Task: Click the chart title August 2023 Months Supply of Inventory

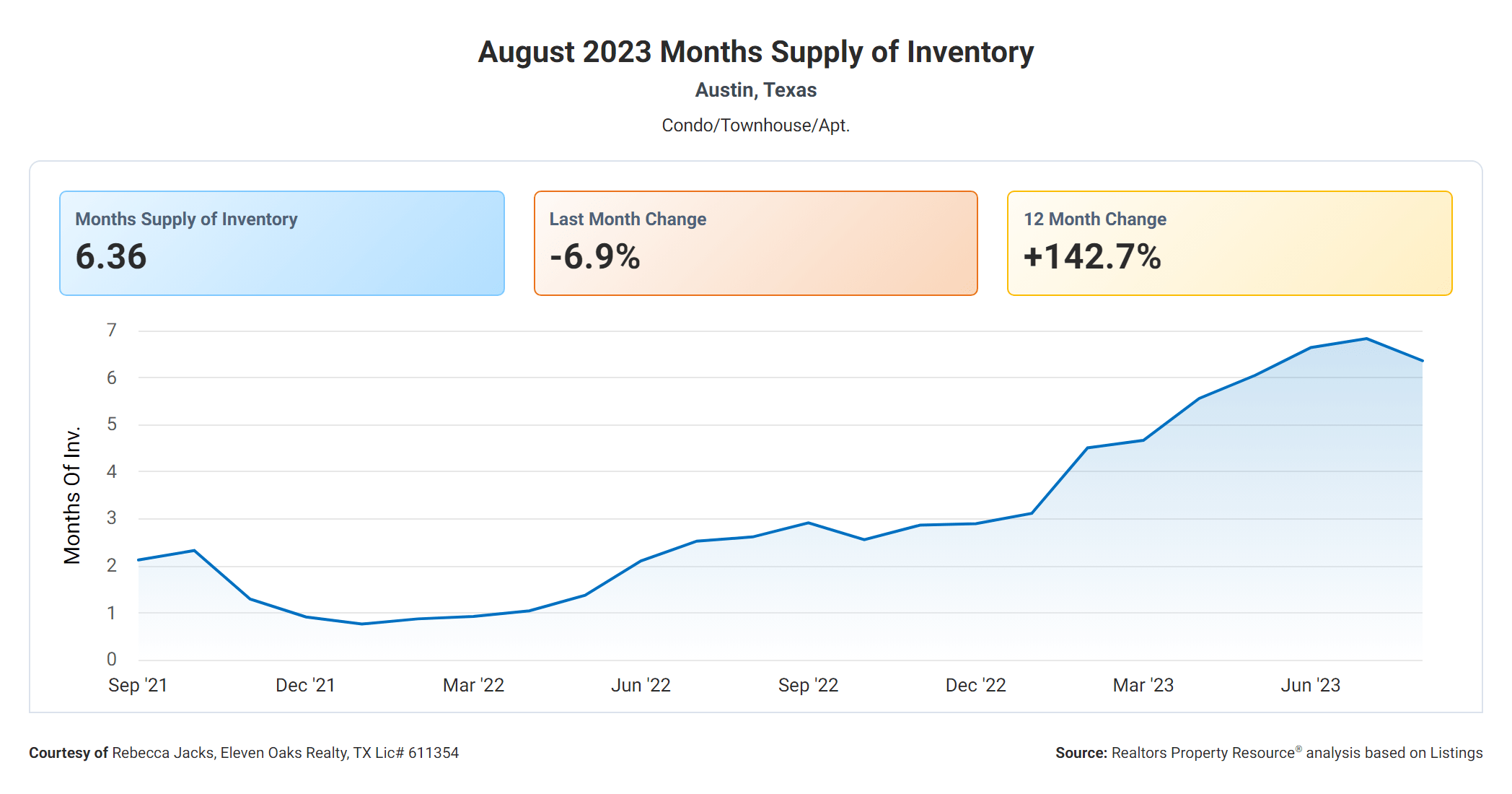Action: coord(755,51)
